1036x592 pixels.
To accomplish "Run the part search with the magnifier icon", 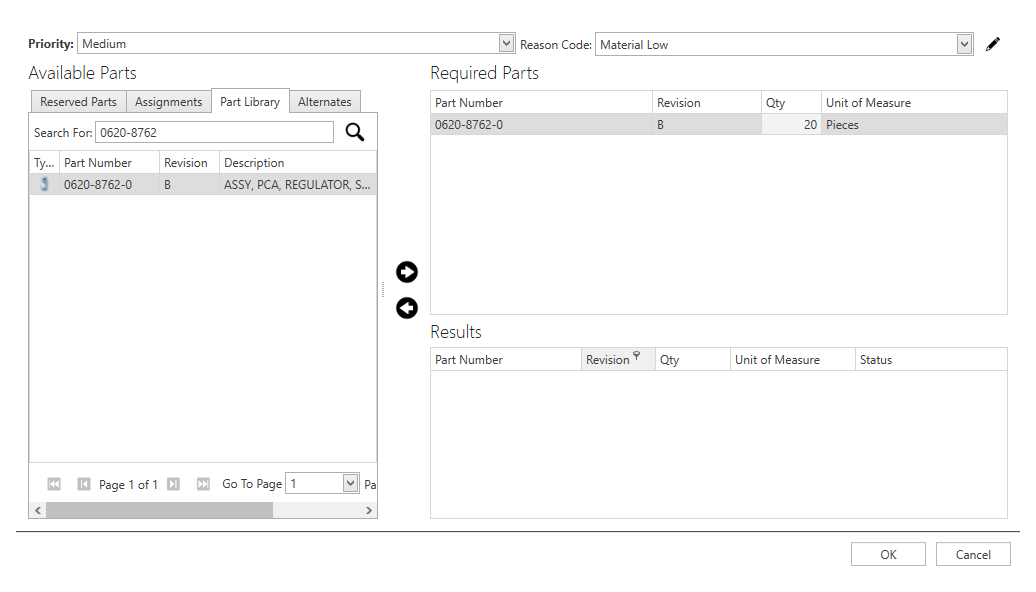I will point(355,132).
